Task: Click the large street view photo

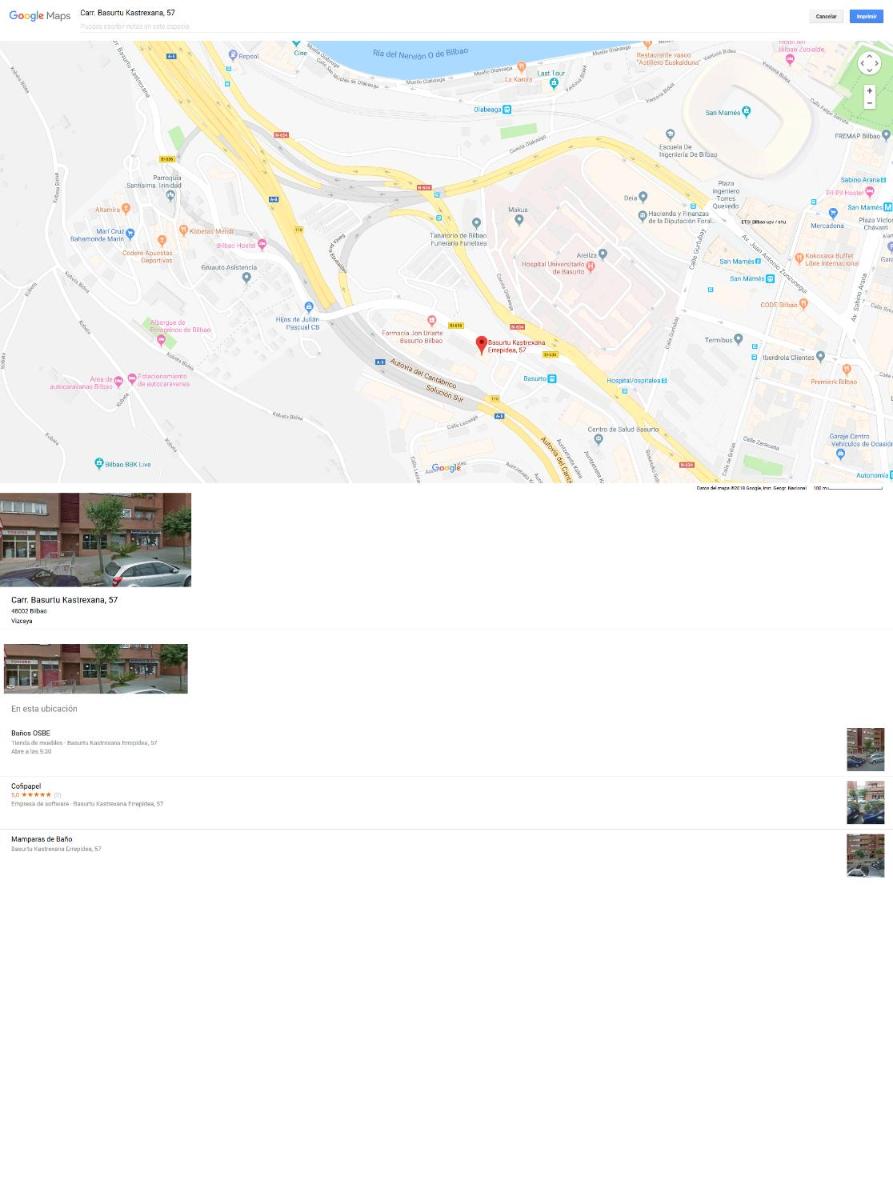Action: 95,540
